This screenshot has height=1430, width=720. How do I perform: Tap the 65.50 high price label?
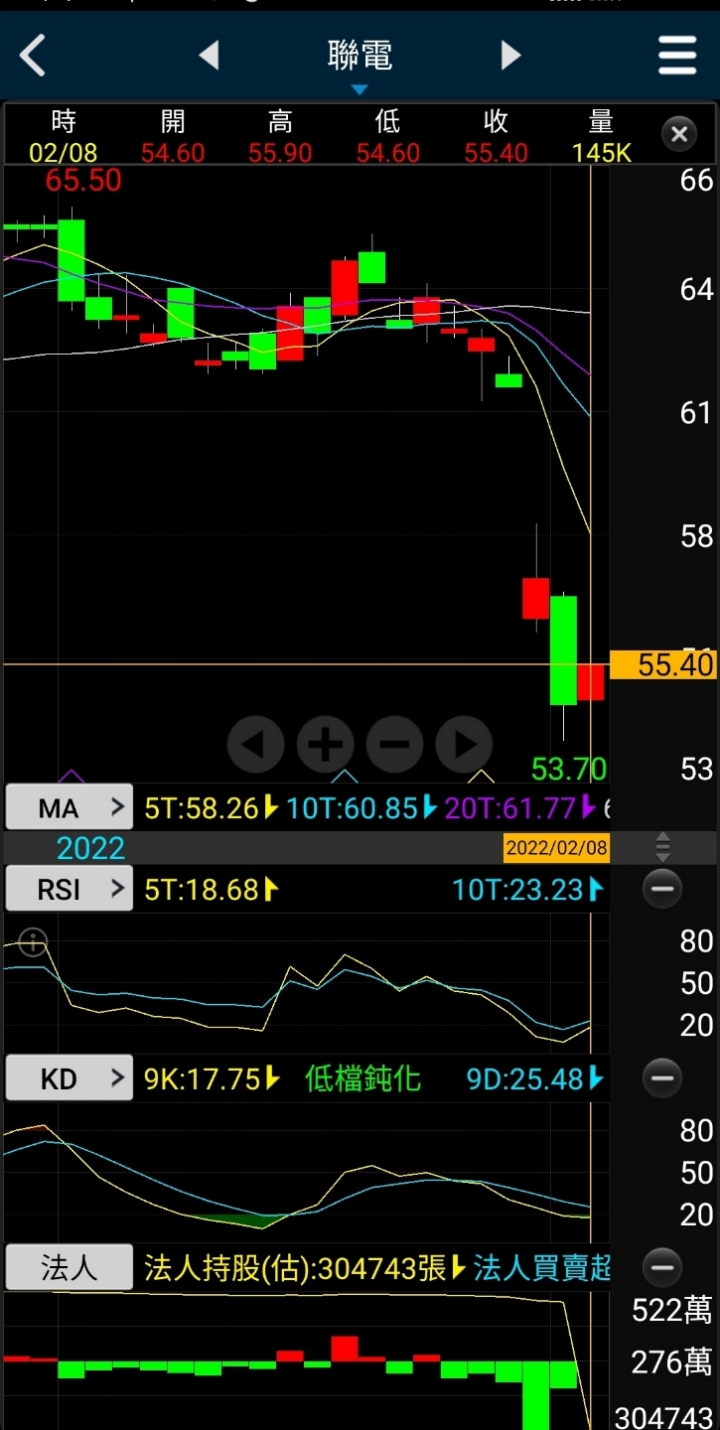click(84, 181)
